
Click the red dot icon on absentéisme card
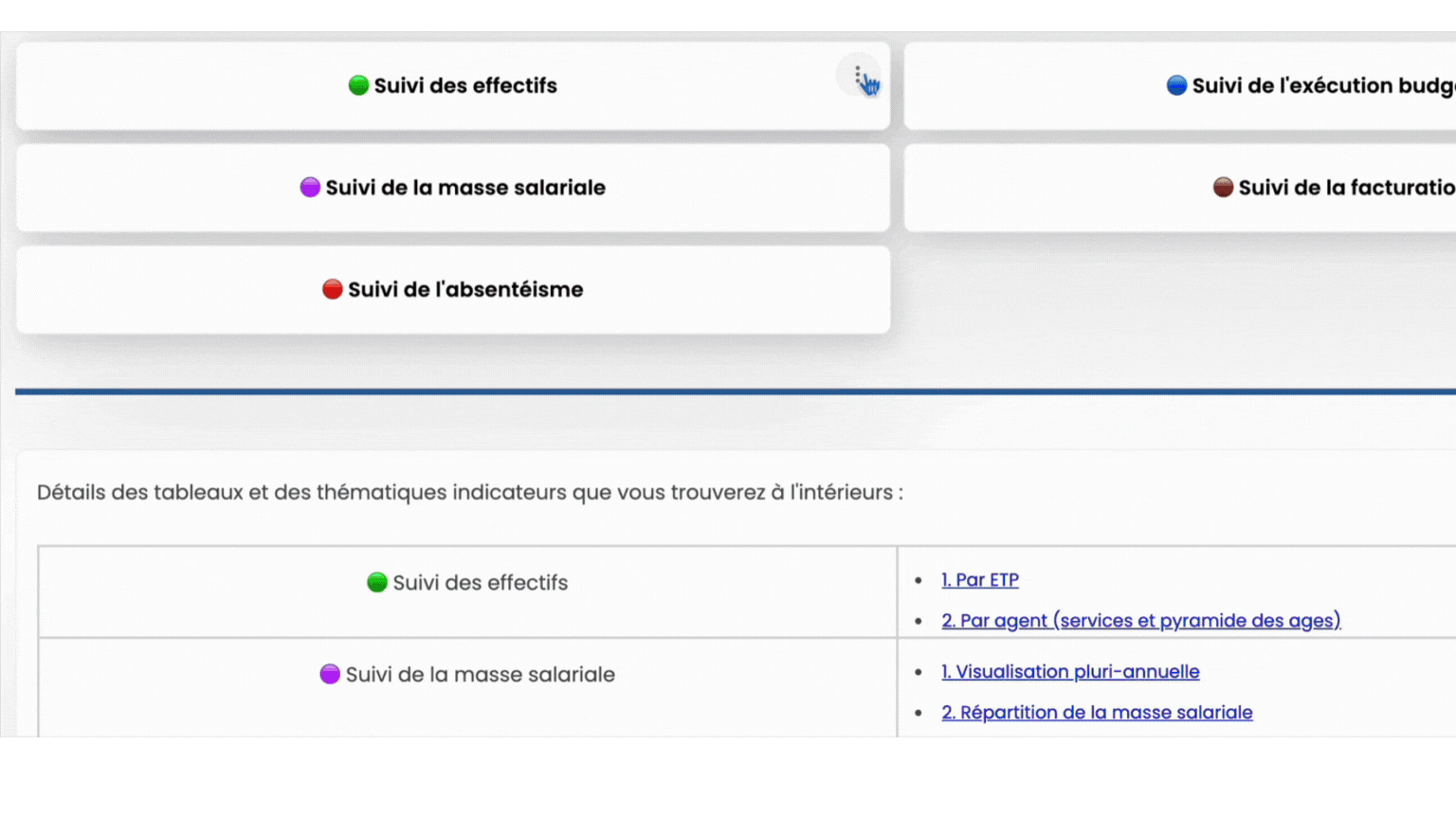pos(332,289)
